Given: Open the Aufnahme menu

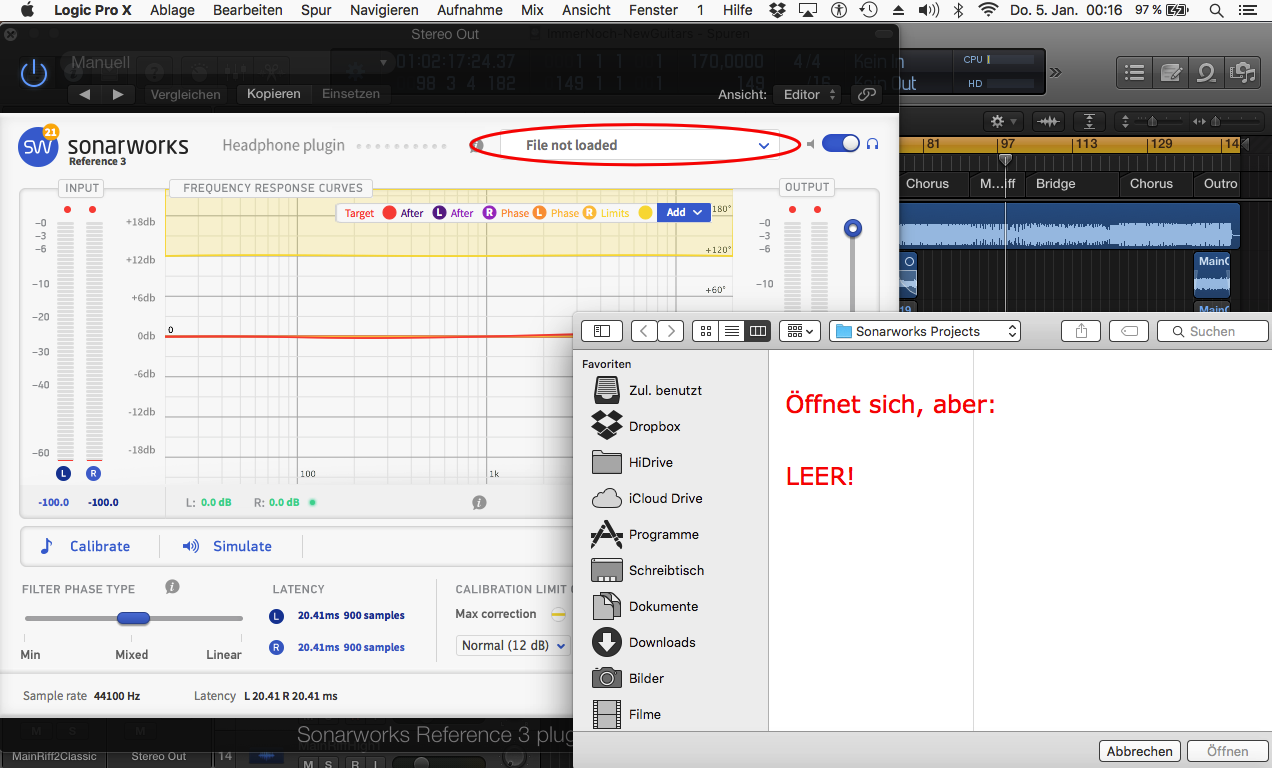Looking at the screenshot, I should tap(469, 10).
